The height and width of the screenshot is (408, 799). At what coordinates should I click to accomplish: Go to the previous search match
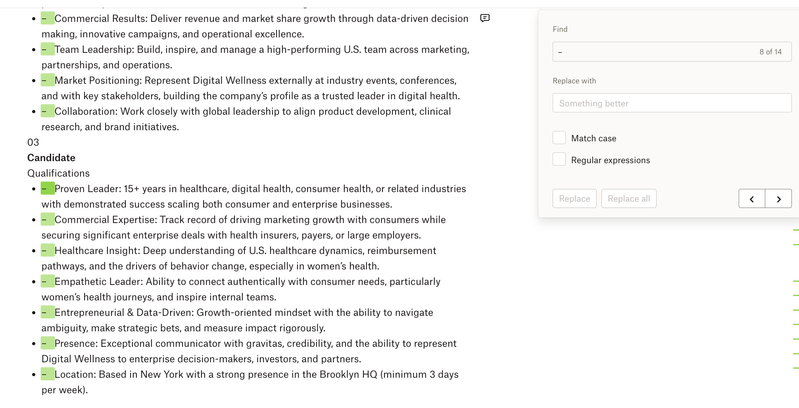click(752, 198)
